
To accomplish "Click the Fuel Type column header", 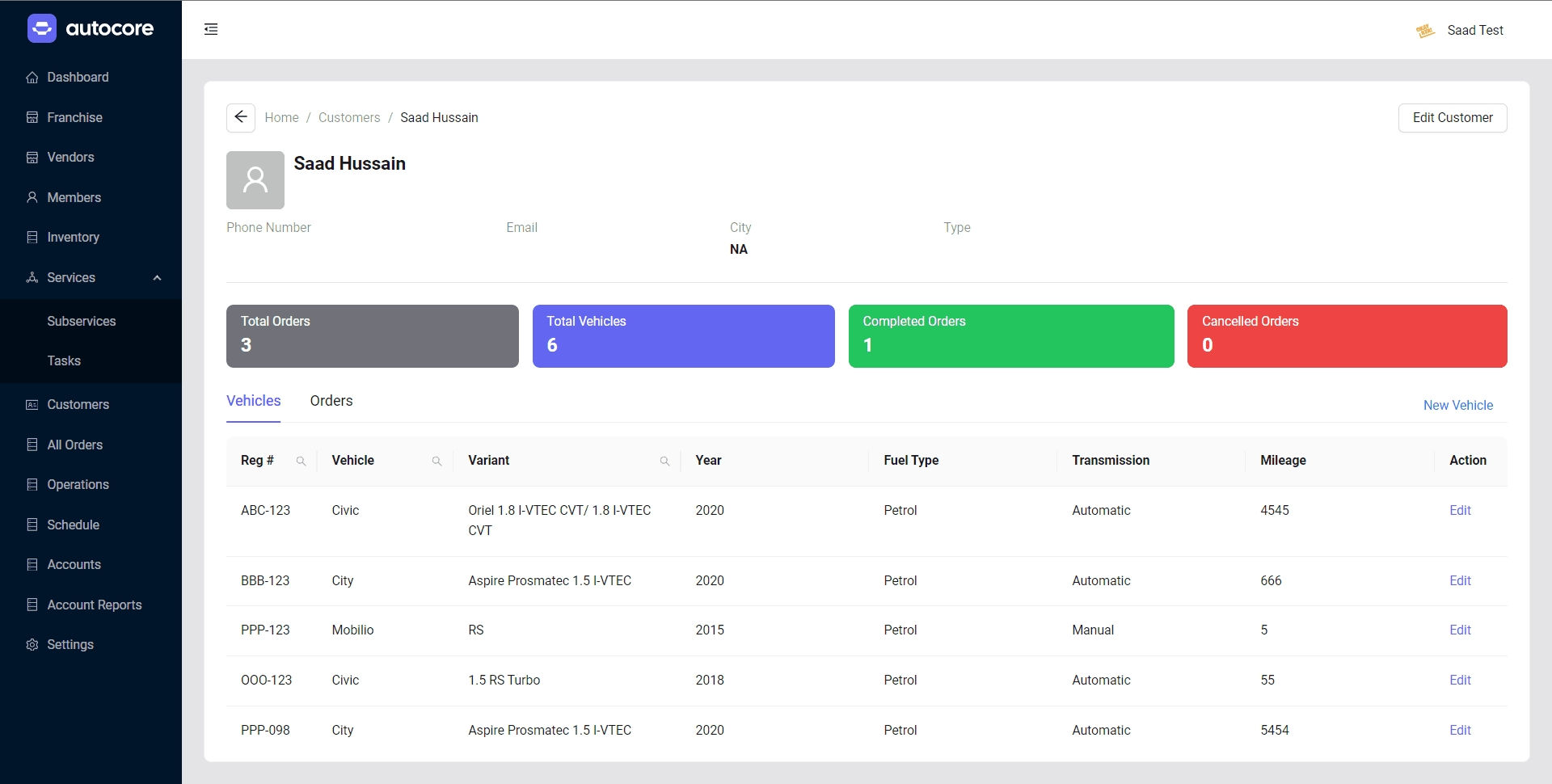I will coord(911,461).
